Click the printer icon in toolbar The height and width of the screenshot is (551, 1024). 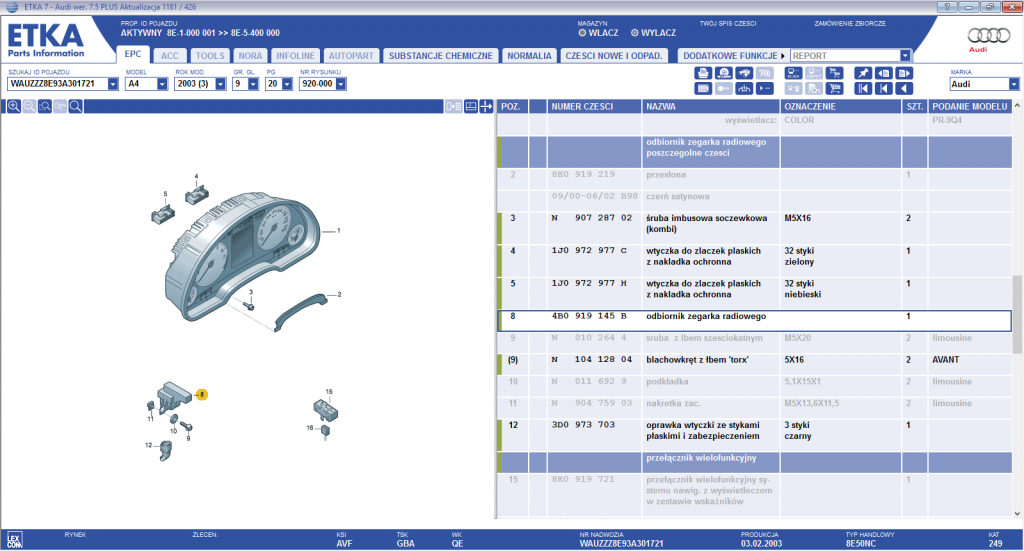click(x=703, y=73)
